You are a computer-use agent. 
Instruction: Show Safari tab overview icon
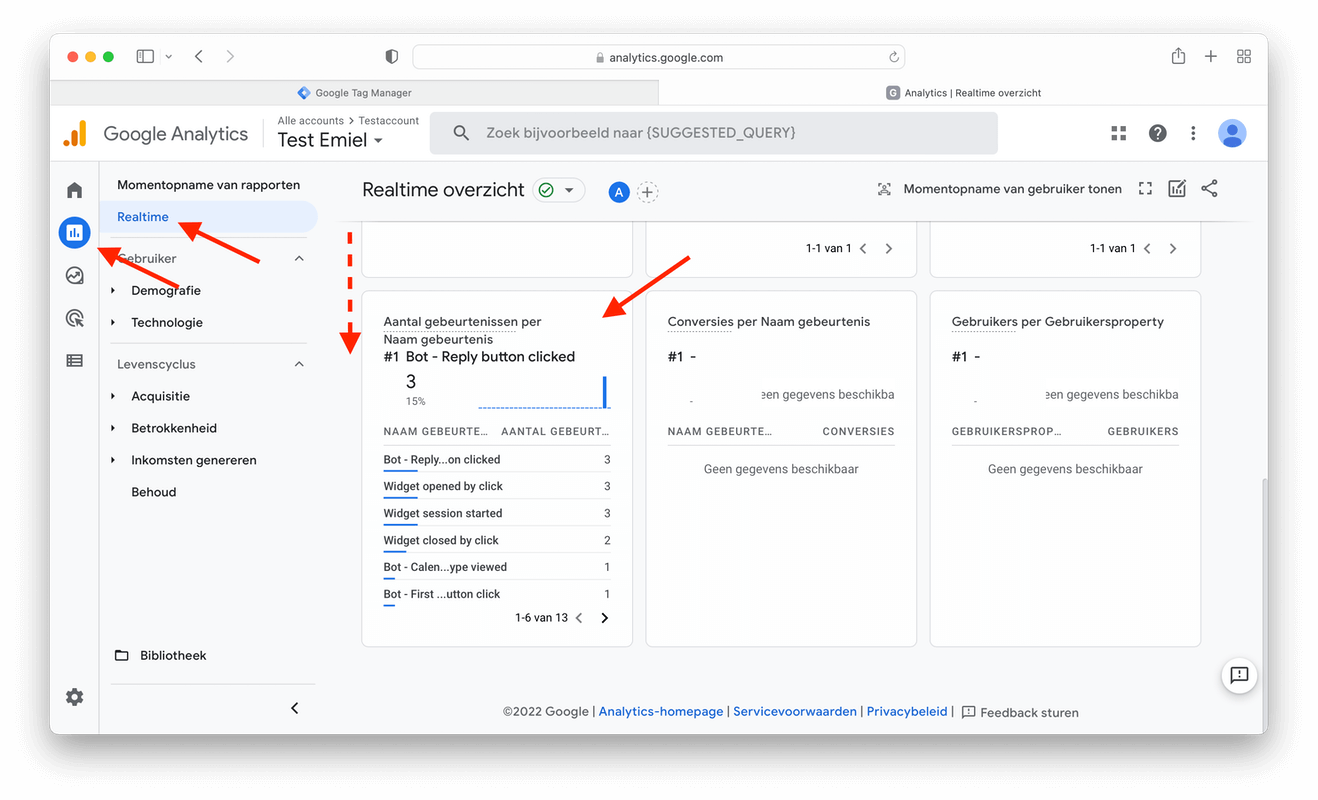click(1244, 57)
